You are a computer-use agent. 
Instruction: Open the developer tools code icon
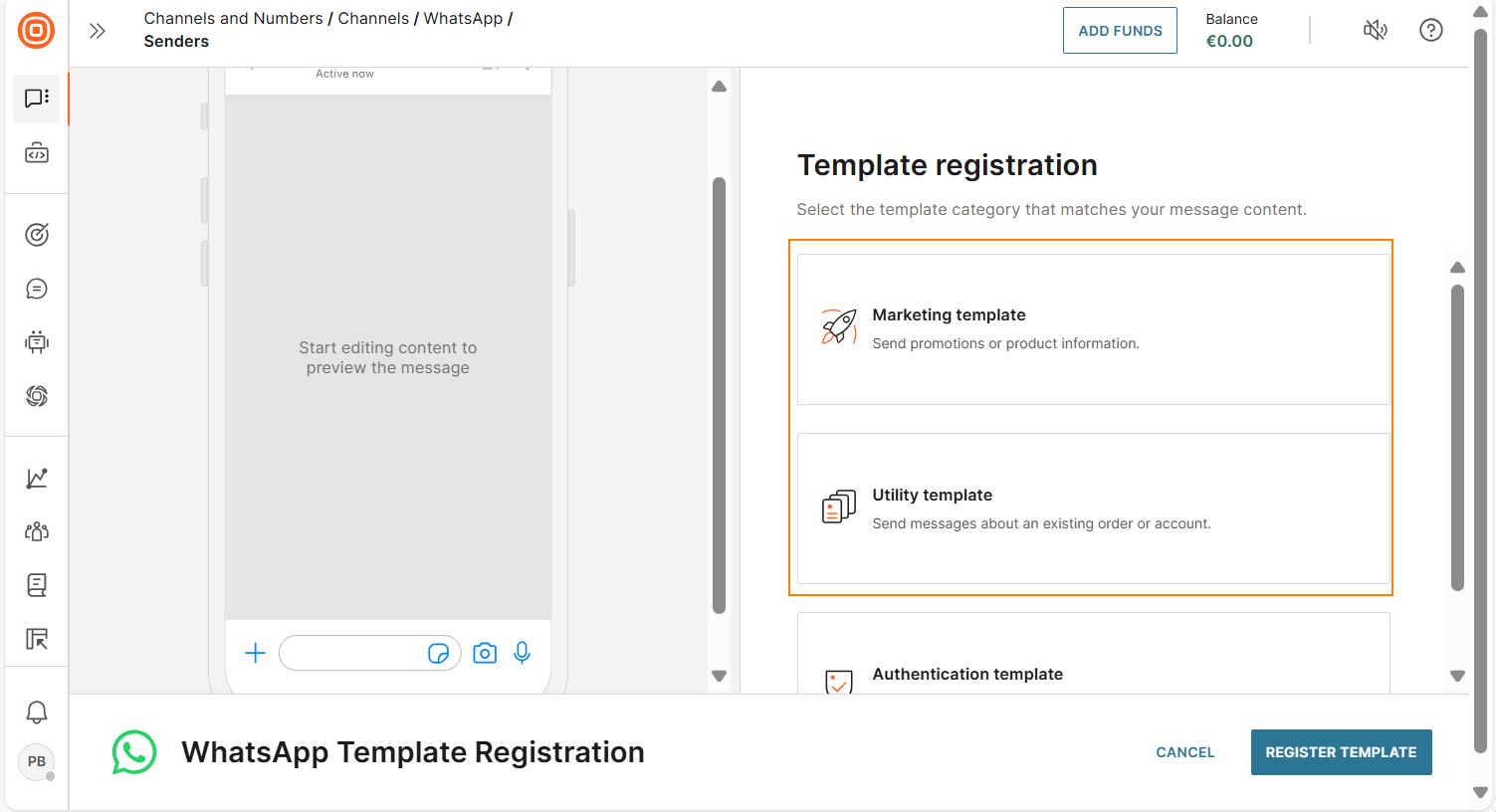[x=37, y=153]
